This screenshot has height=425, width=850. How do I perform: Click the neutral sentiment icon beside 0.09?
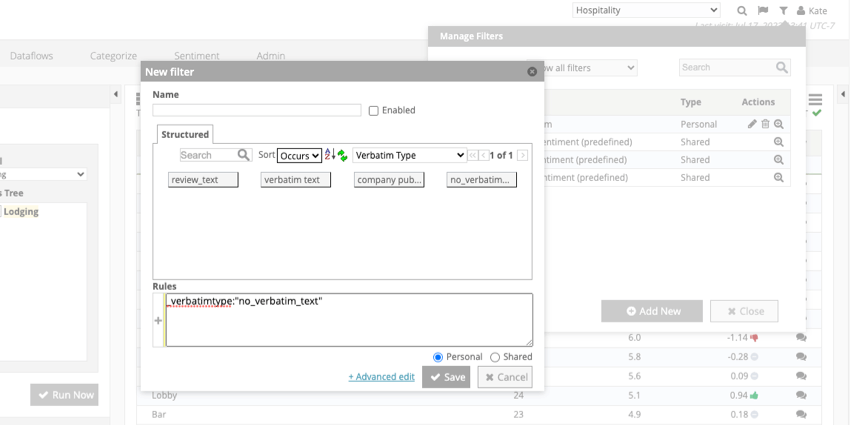tap(754, 376)
